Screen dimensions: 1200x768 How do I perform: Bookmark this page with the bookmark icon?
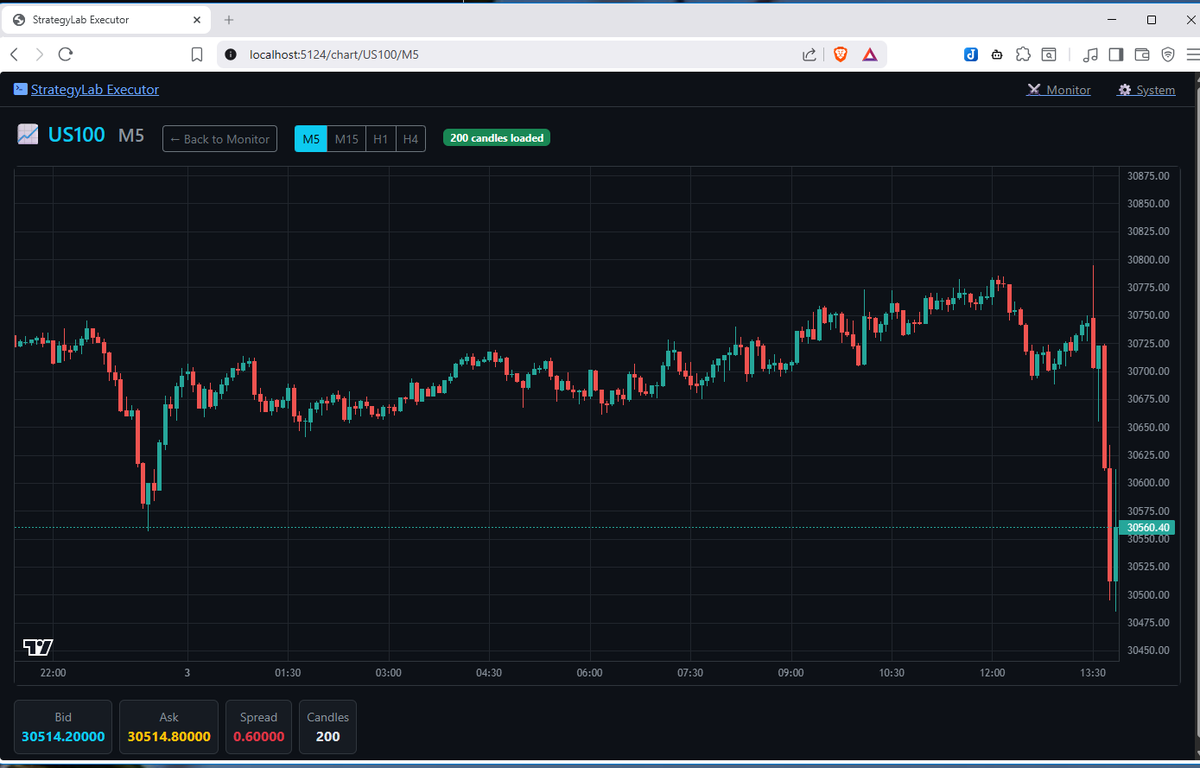(198, 54)
